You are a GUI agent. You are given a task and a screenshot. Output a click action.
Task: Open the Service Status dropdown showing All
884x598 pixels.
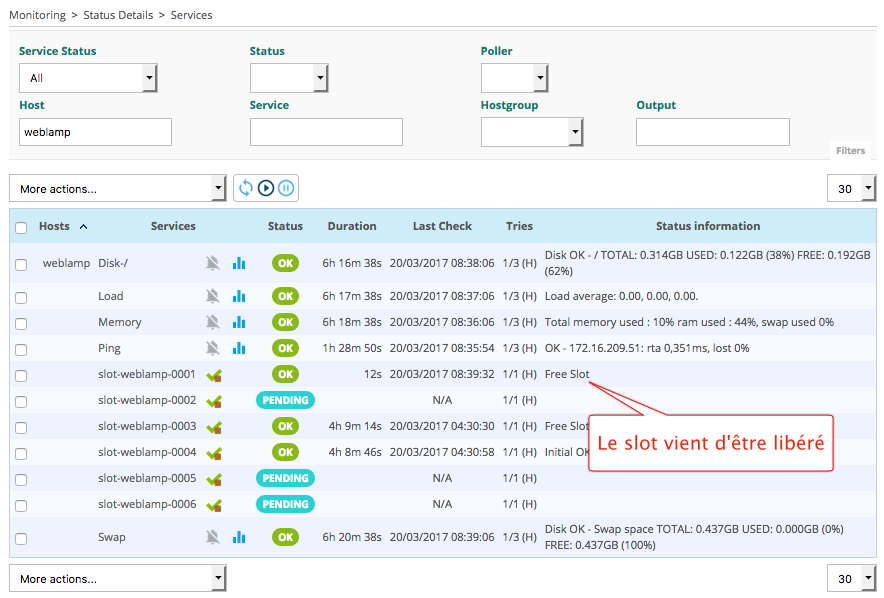pos(88,78)
